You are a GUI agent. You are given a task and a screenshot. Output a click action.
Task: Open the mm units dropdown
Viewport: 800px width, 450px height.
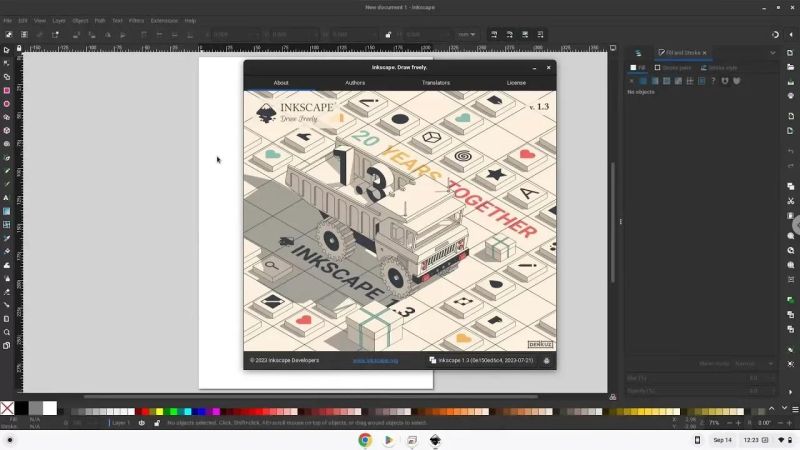click(467, 35)
